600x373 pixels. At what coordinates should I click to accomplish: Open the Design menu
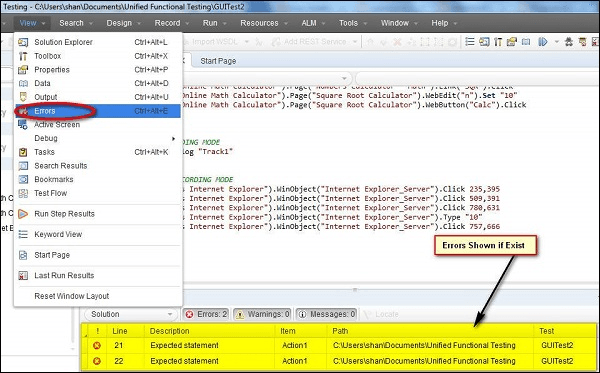[x=123, y=23]
